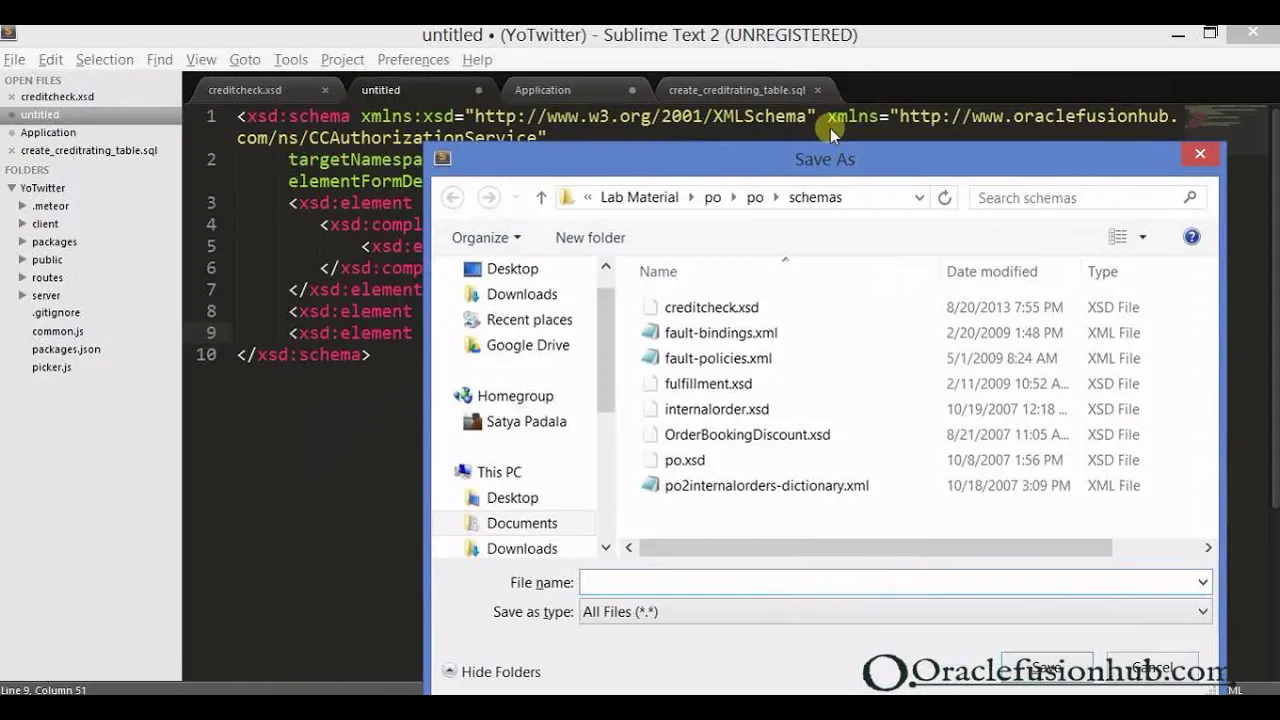1280x720 pixels.
Task: Open the Organize dropdown menu
Action: coord(486,237)
